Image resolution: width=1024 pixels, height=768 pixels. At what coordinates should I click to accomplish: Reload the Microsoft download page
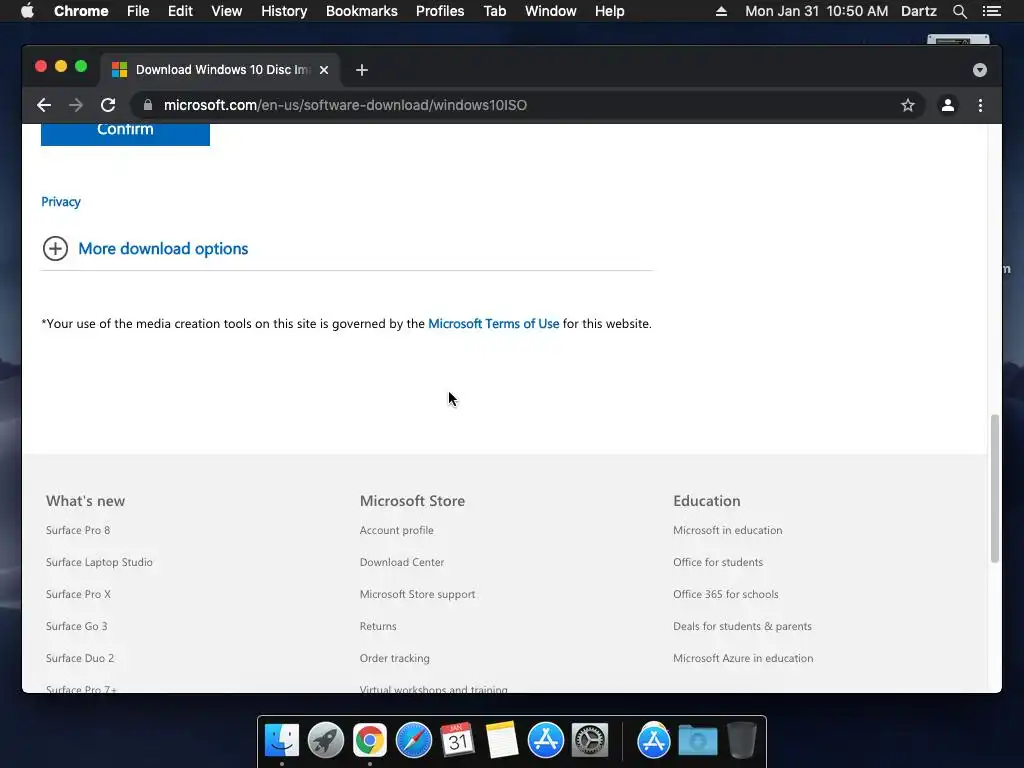[108, 105]
